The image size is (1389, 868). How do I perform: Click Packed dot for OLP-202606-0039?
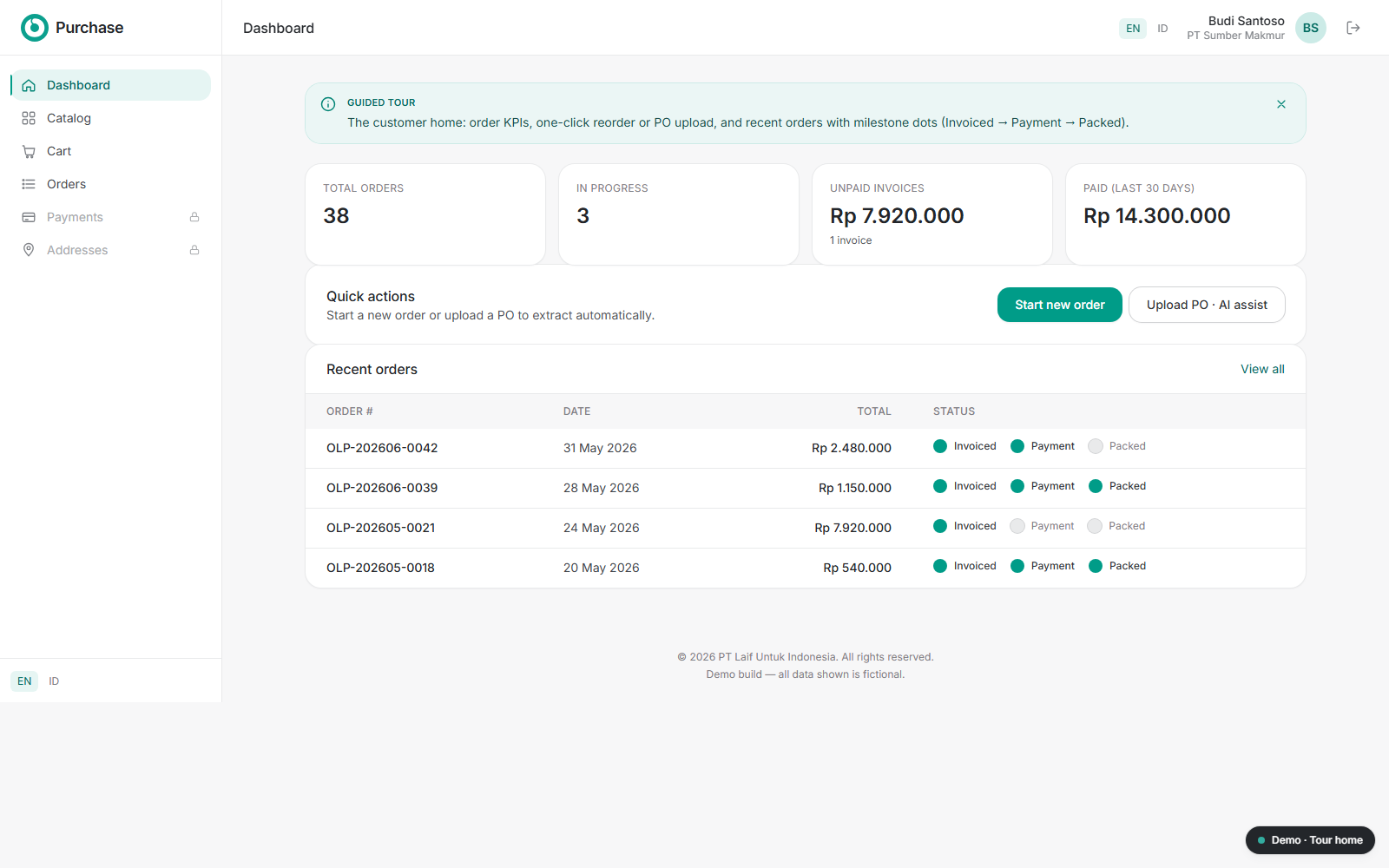(x=1096, y=486)
